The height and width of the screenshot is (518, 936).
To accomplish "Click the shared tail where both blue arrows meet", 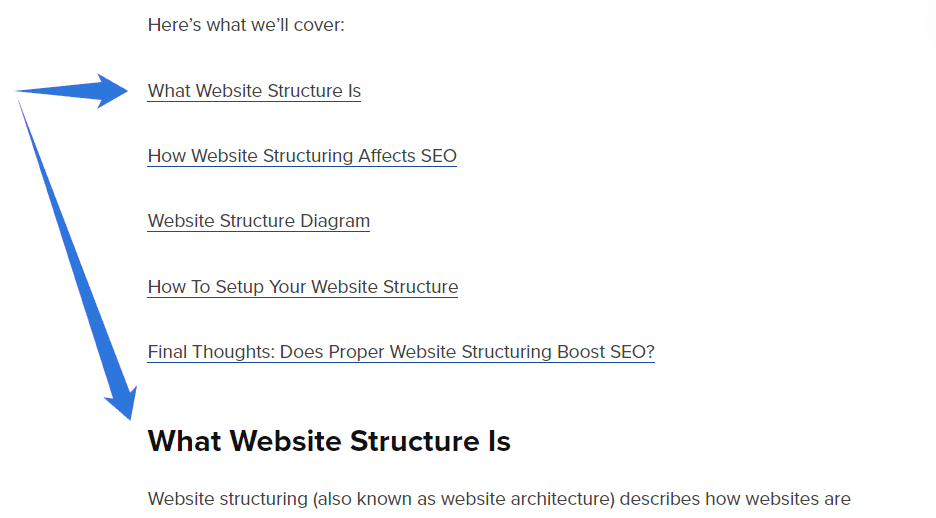I will point(19,94).
